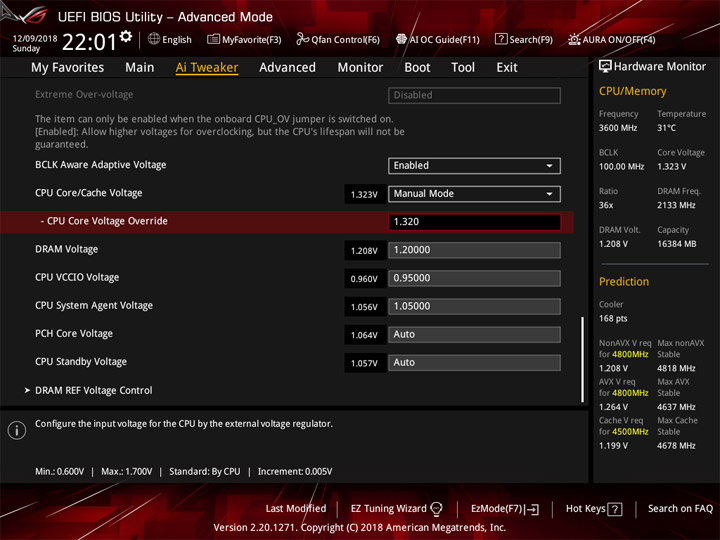Click the 1.057V CPU Standby reading

coord(365,363)
